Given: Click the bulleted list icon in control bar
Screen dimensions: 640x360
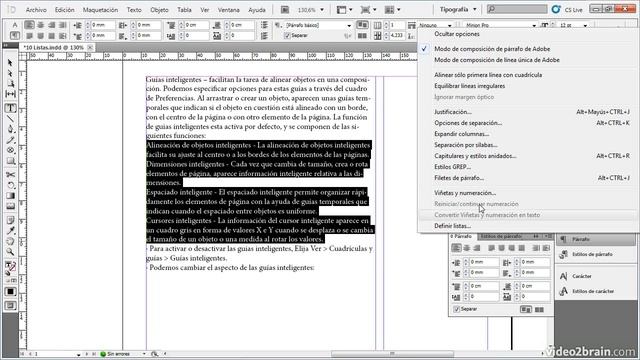Looking at the screenshot, I should tap(264, 25).
